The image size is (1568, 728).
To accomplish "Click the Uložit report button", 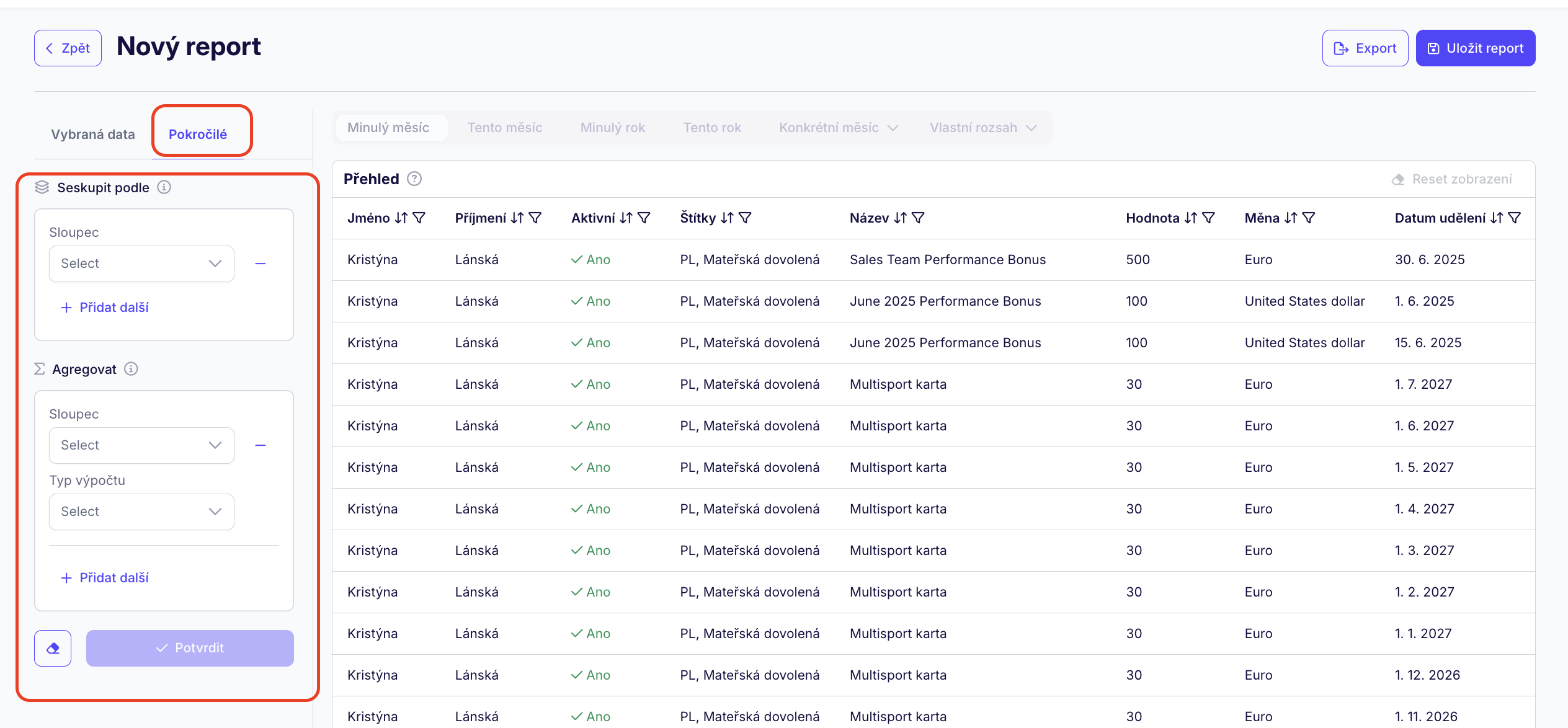I will (1475, 48).
